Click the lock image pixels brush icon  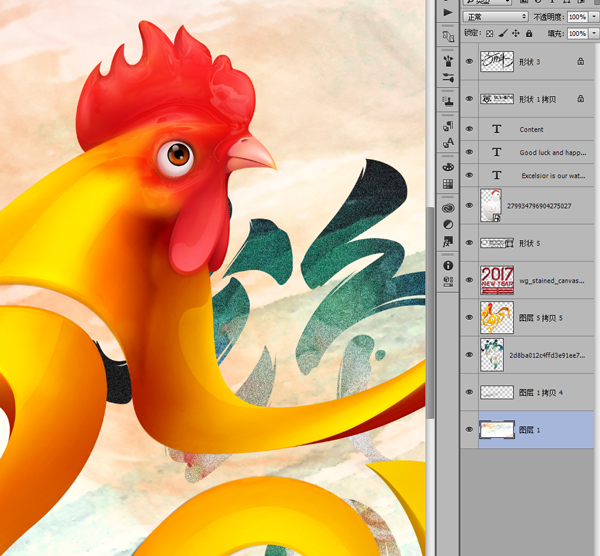click(x=503, y=33)
